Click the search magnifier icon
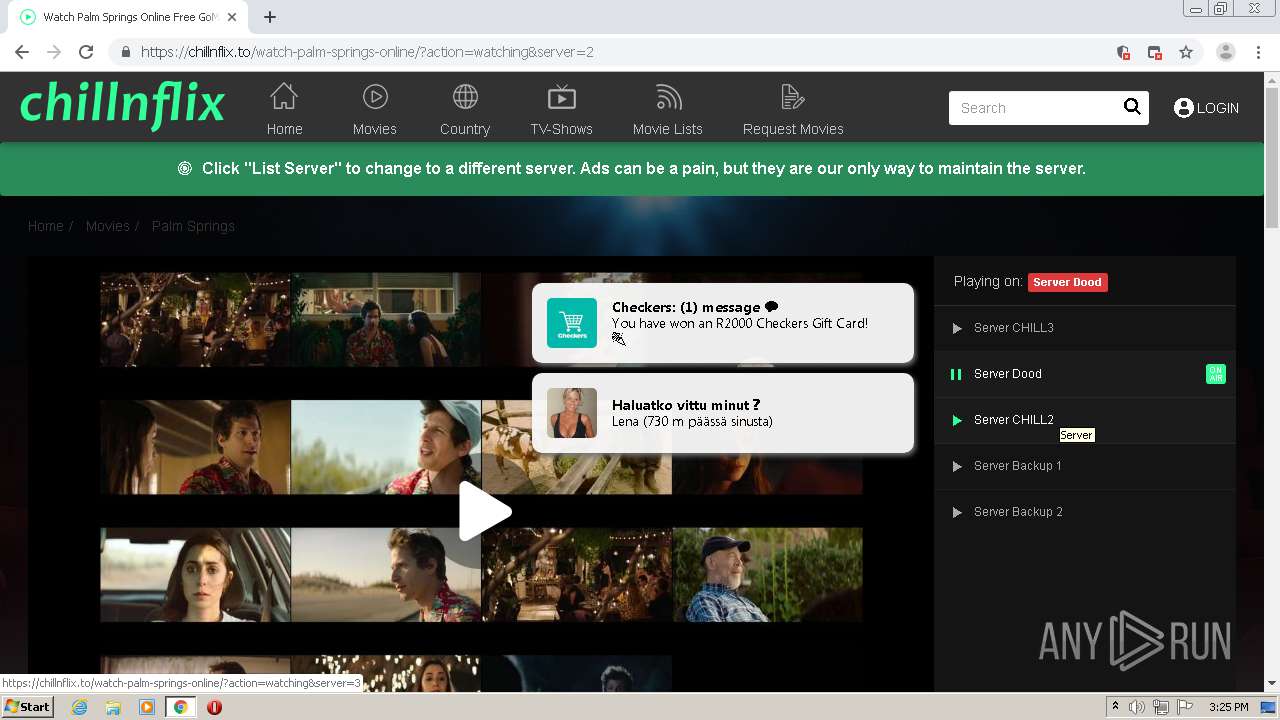 click(1132, 107)
